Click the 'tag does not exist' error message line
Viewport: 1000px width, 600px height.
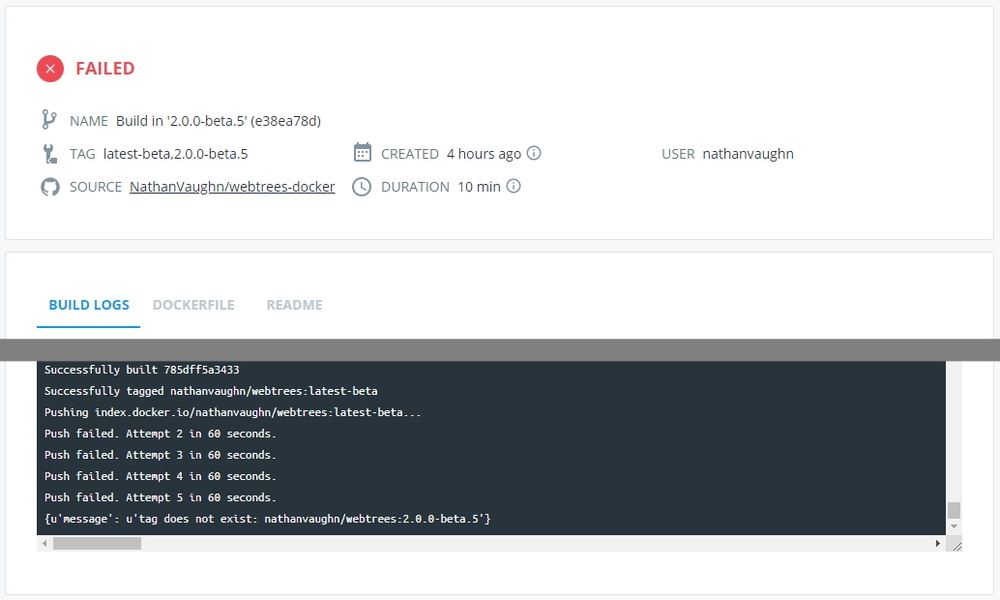[x=267, y=519]
